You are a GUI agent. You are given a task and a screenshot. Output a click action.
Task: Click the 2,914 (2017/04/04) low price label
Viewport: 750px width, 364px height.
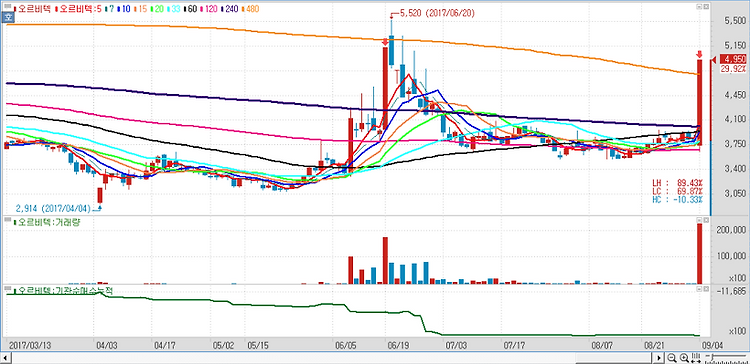(53, 209)
